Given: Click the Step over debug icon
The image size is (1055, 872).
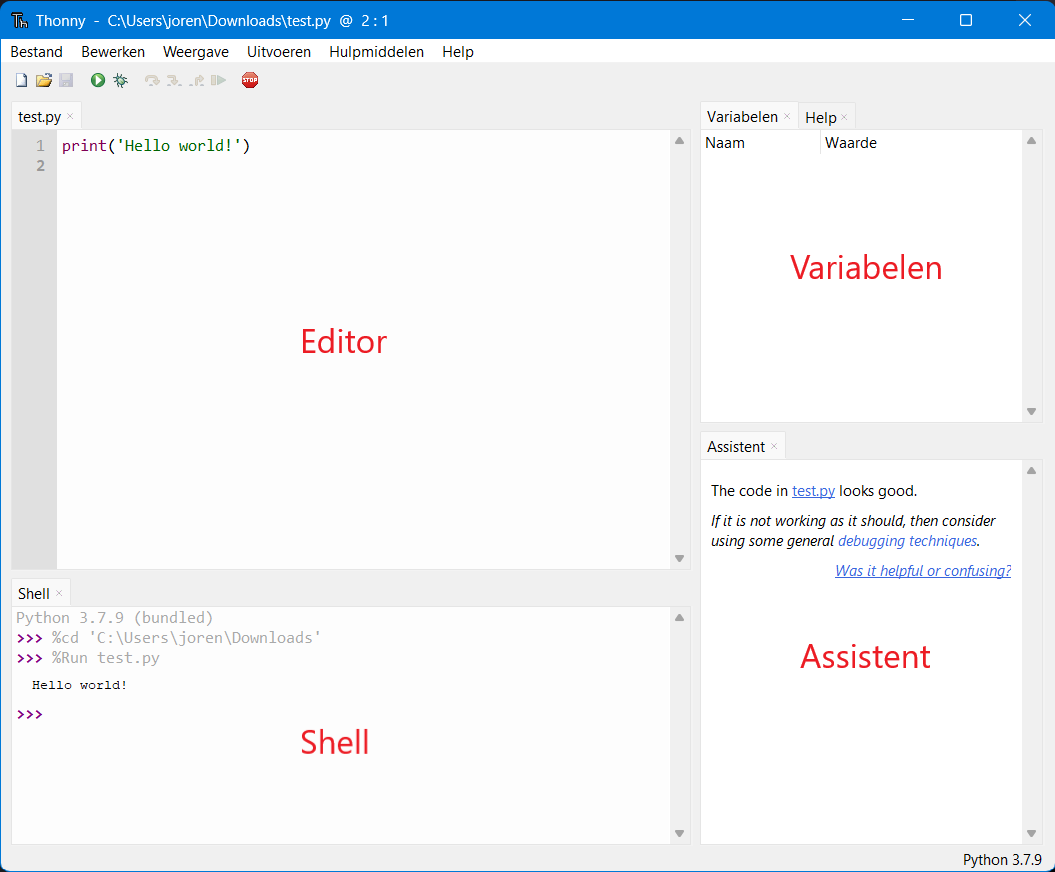Looking at the screenshot, I should tap(152, 81).
